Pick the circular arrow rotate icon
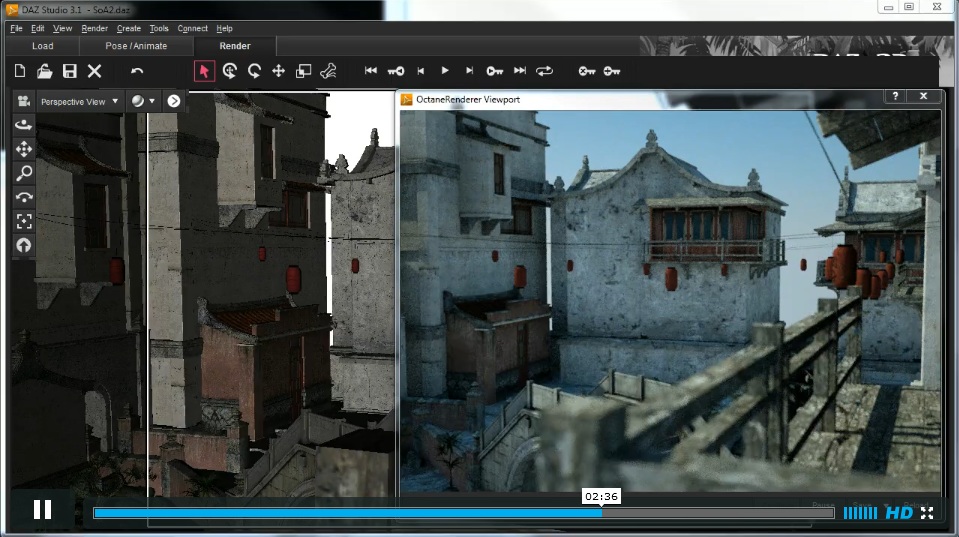The width and height of the screenshot is (959, 537). point(254,71)
